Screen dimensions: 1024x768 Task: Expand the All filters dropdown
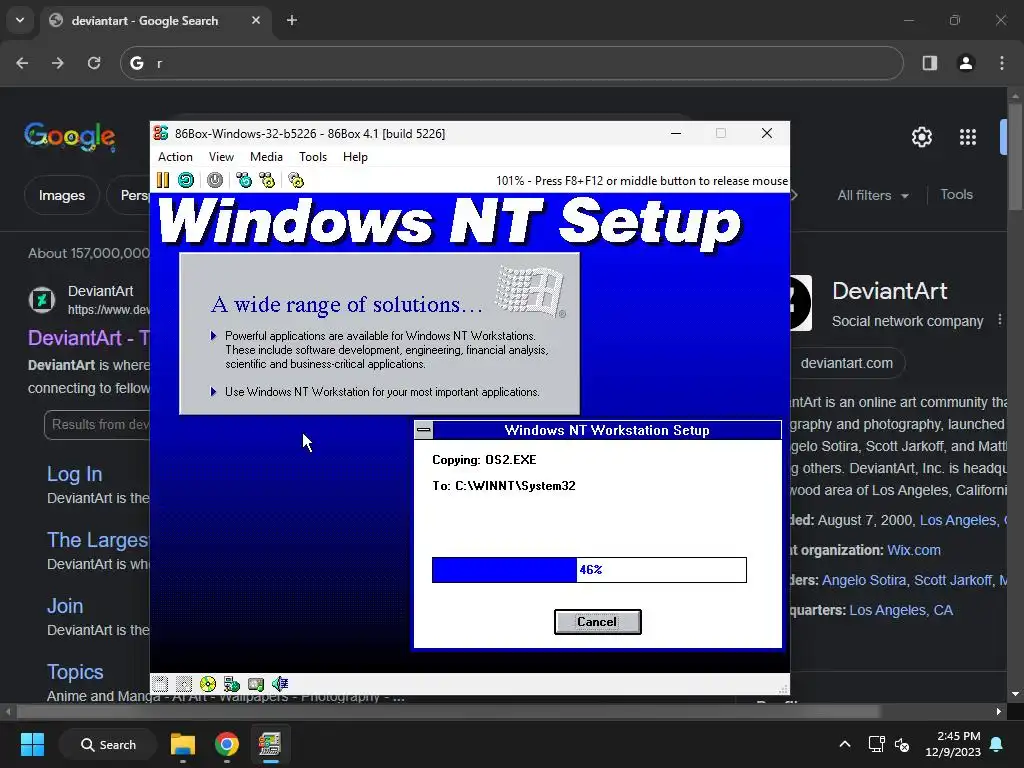pyautogui.click(x=872, y=195)
